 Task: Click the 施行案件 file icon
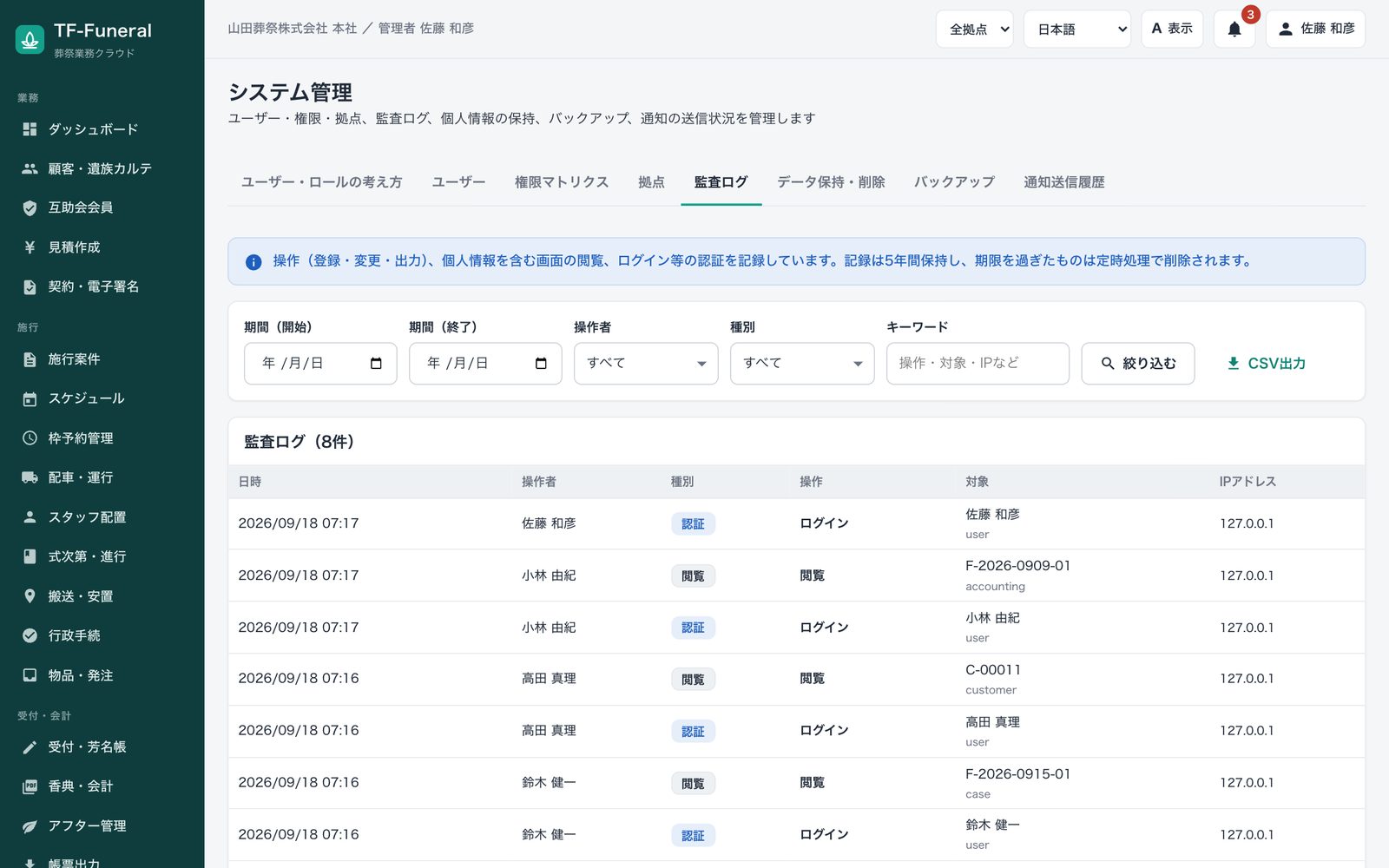30,359
